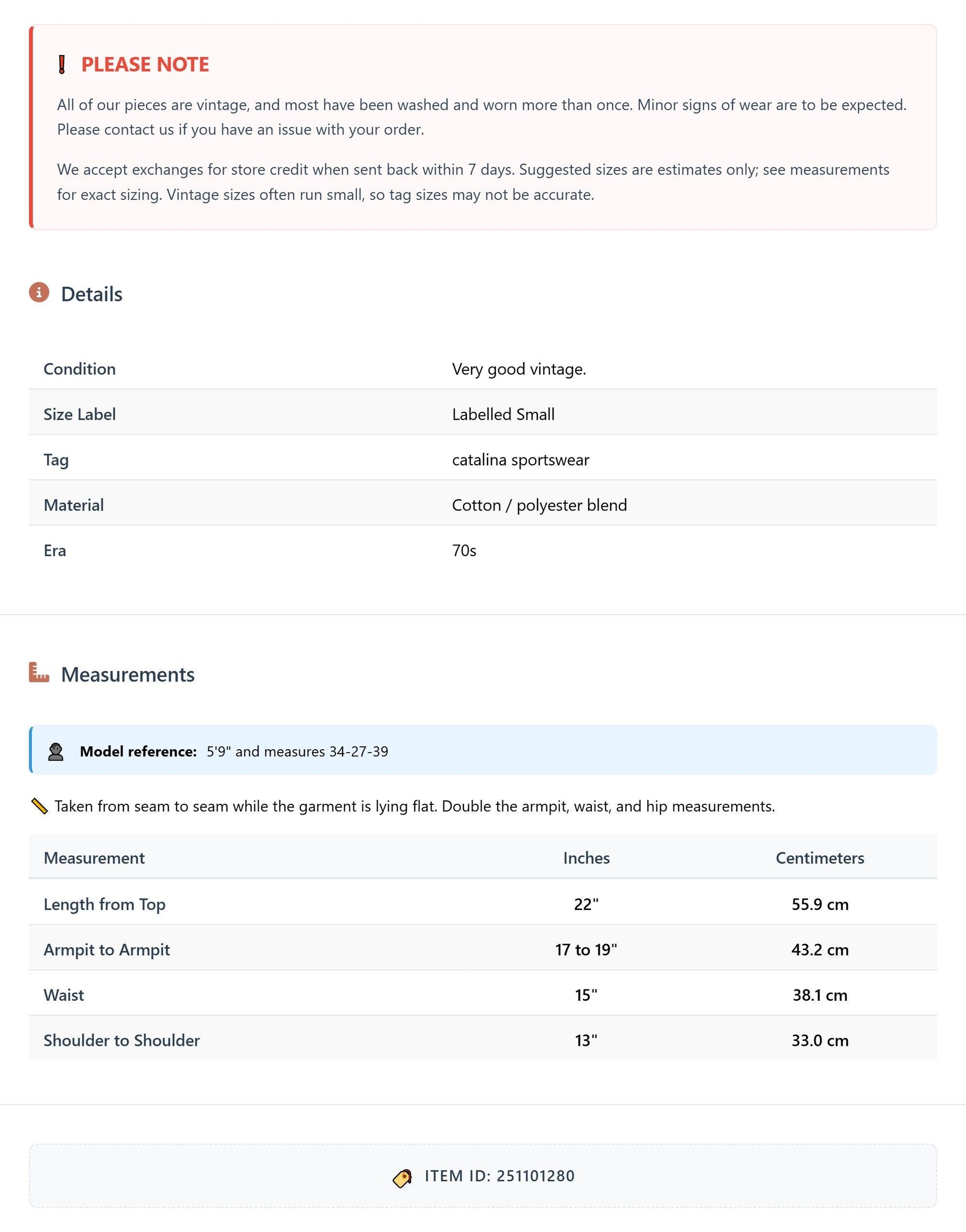Select the Armpit to Armpit row label
Screen dimensions: 966x1232
tap(107, 949)
